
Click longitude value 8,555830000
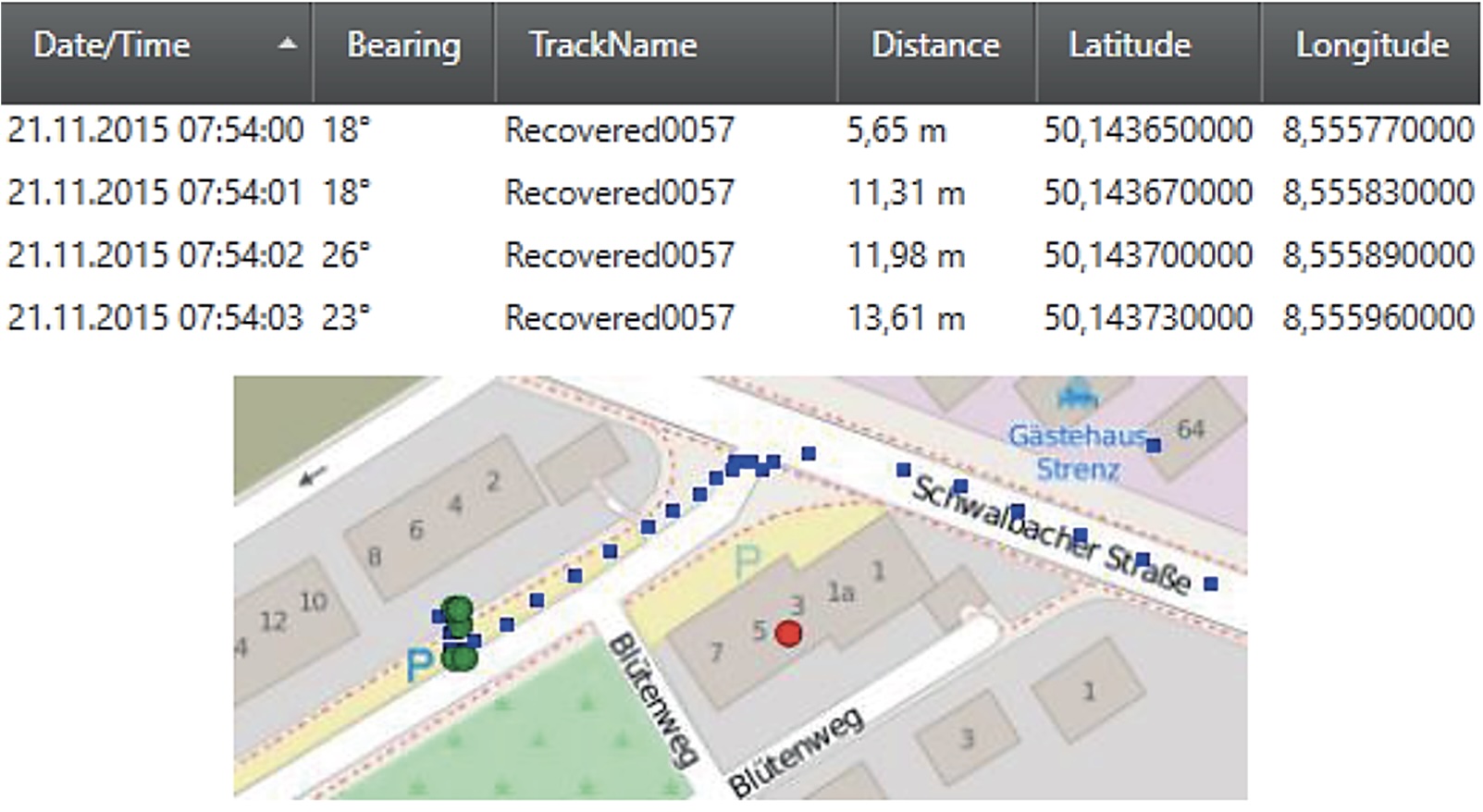[1378, 193]
